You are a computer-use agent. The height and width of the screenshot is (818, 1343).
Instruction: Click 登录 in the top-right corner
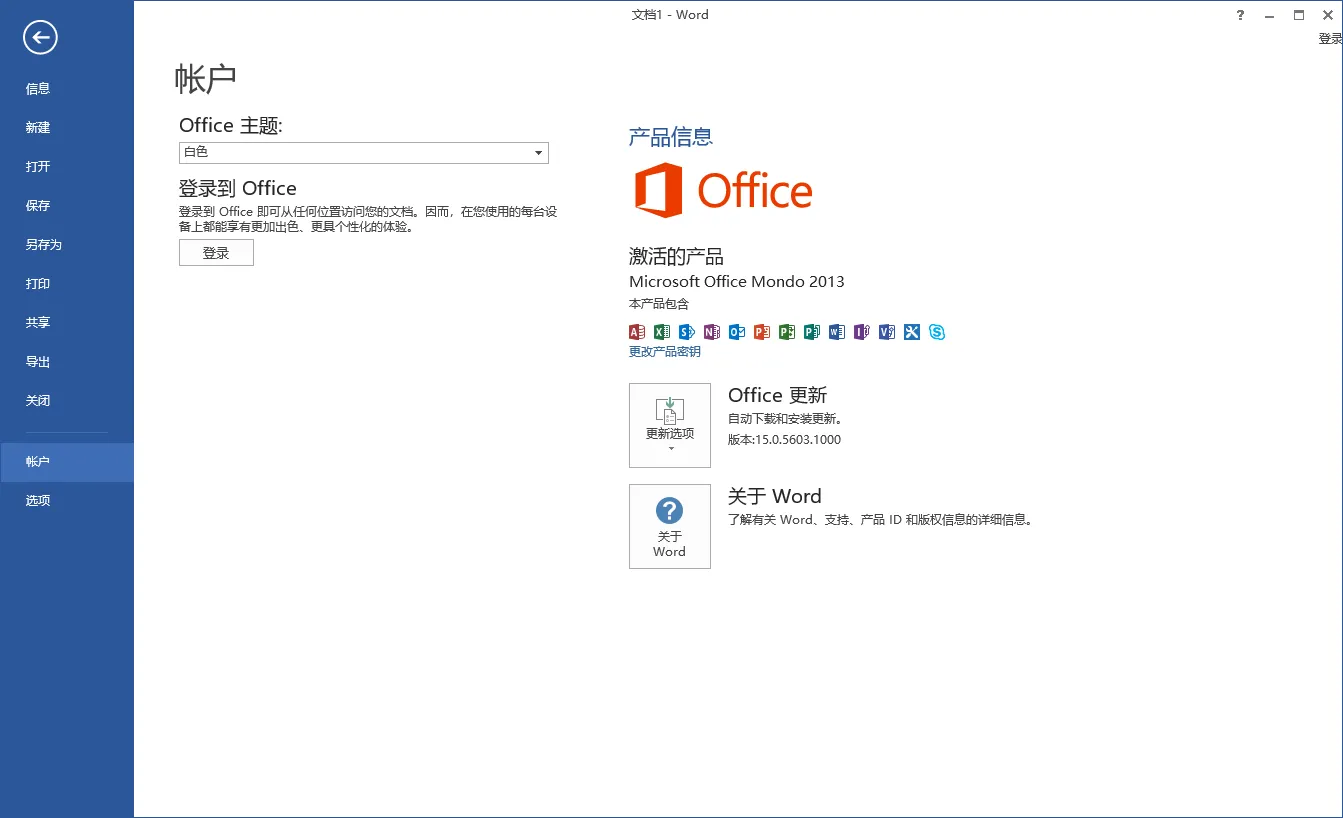click(1330, 39)
